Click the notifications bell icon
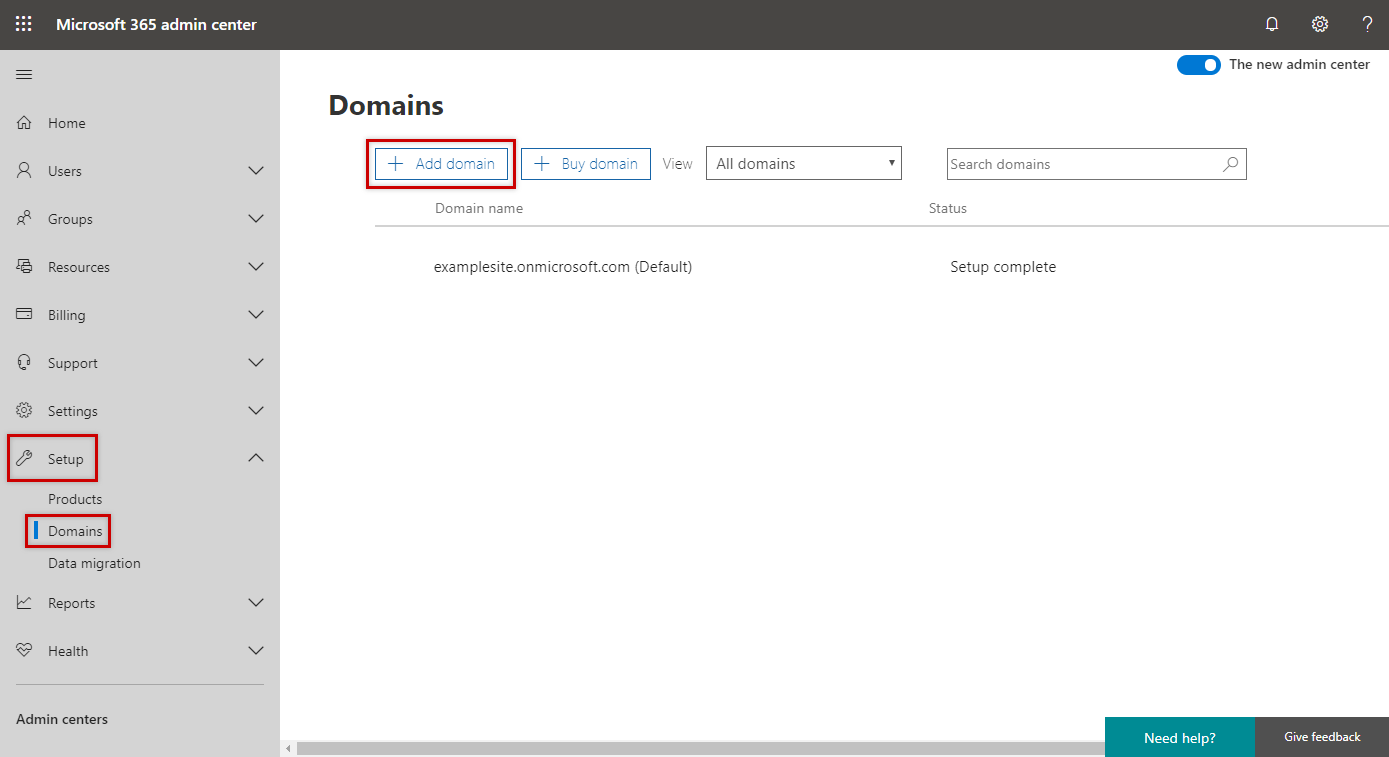 coord(1272,24)
